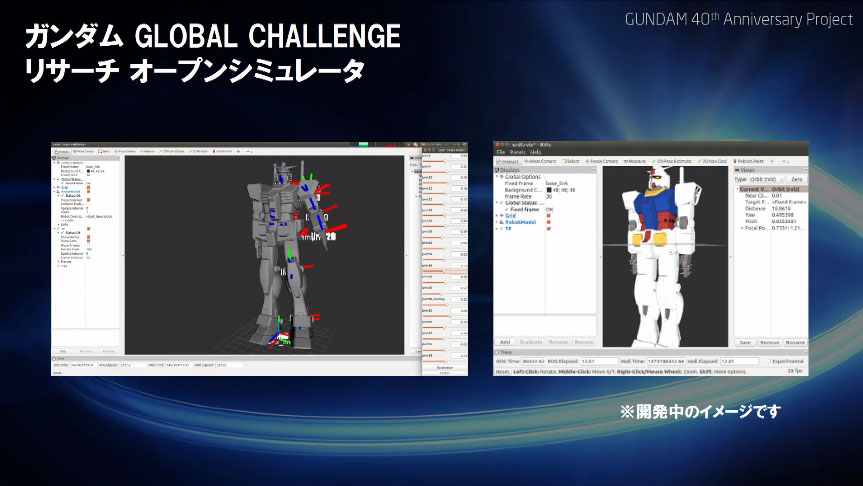Viewport: 863px width, 486px height.
Task: Toggle Grid checkbox in gray Gundam RViz window
Action: click(88, 187)
